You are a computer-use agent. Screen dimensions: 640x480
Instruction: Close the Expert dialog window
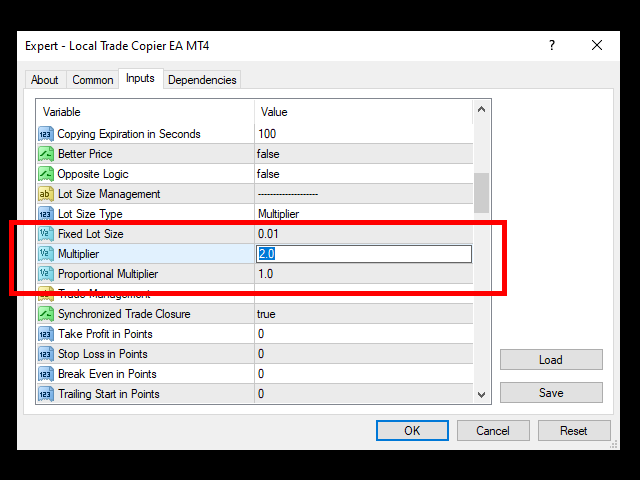pos(597,45)
